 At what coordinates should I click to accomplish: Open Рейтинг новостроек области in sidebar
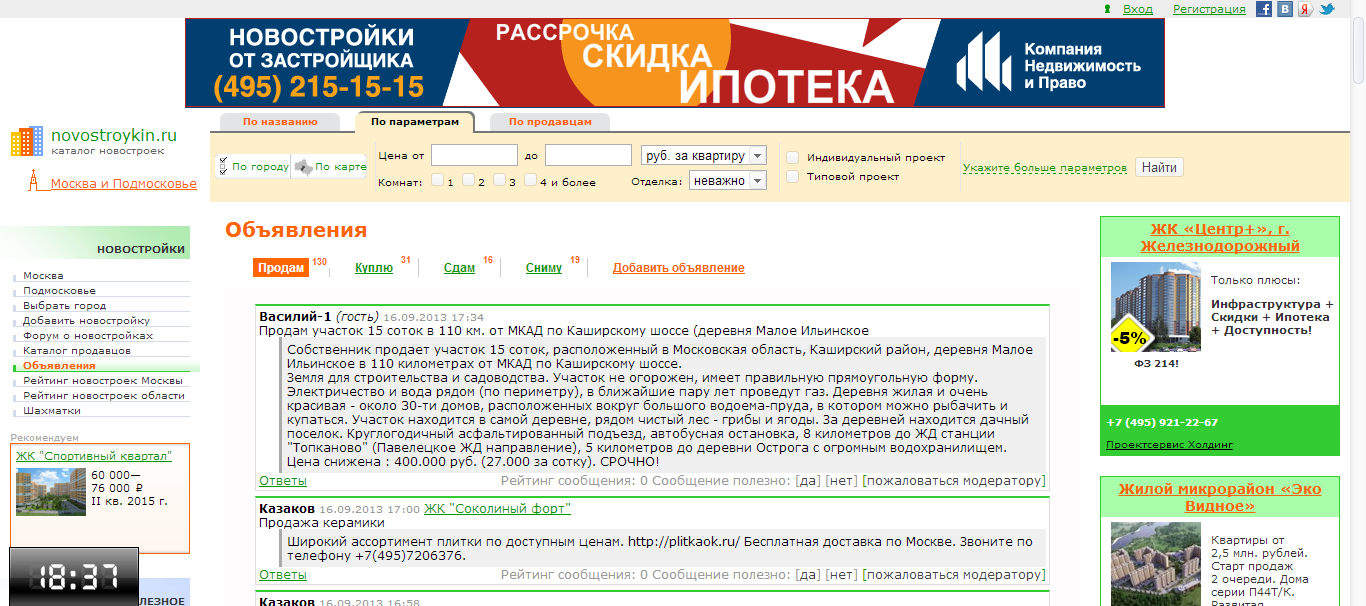click(104, 396)
